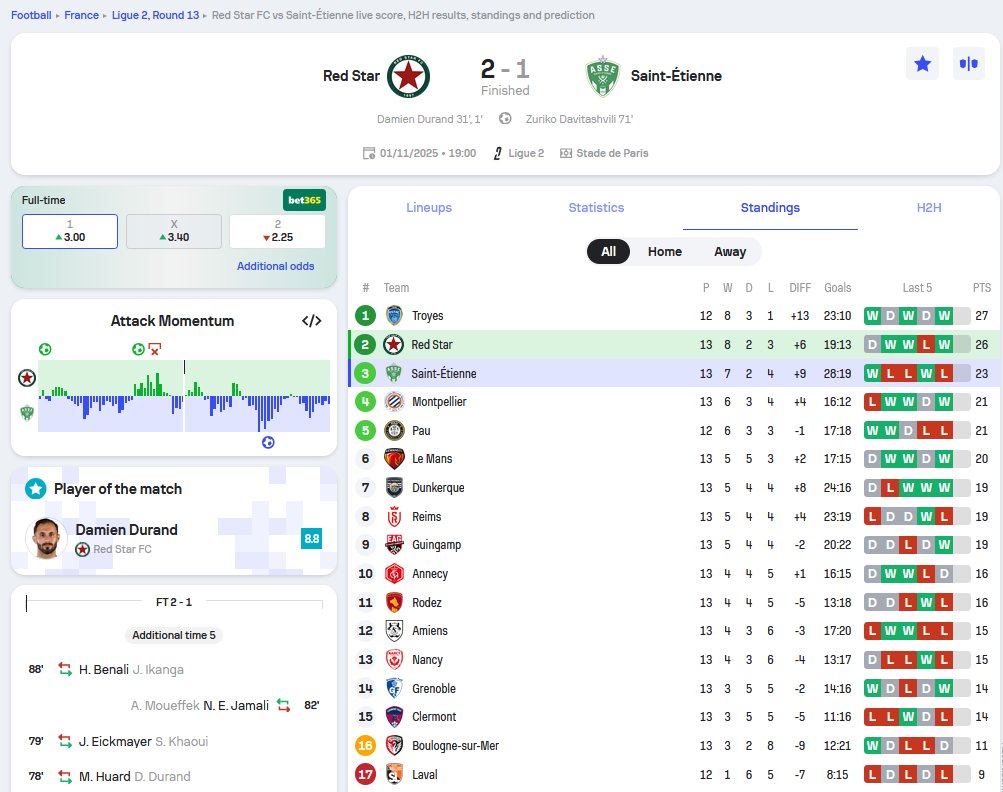Image resolution: width=1003 pixels, height=792 pixels.
Task: Switch to the Lineups tab
Action: point(428,208)
